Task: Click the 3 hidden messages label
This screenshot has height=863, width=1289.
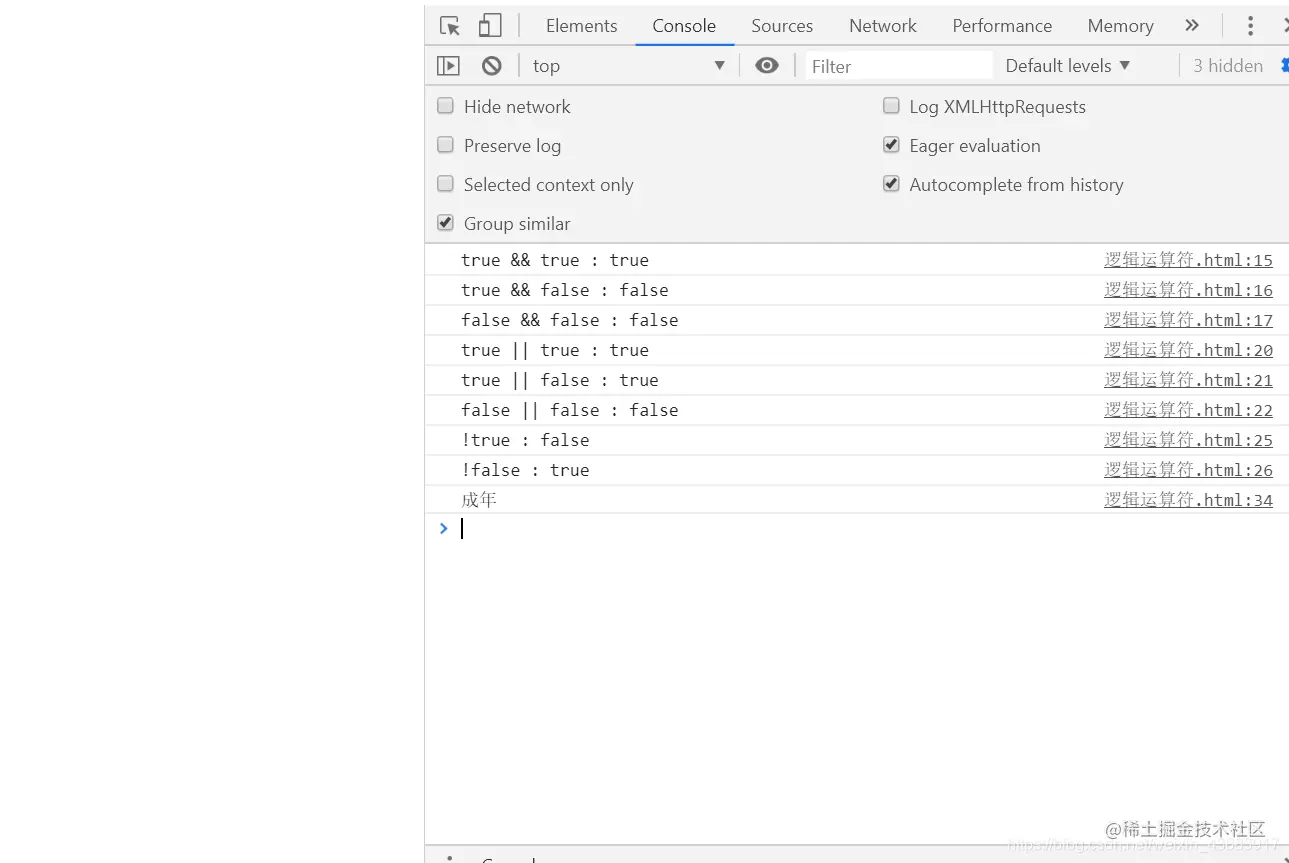Action: 1228,66
